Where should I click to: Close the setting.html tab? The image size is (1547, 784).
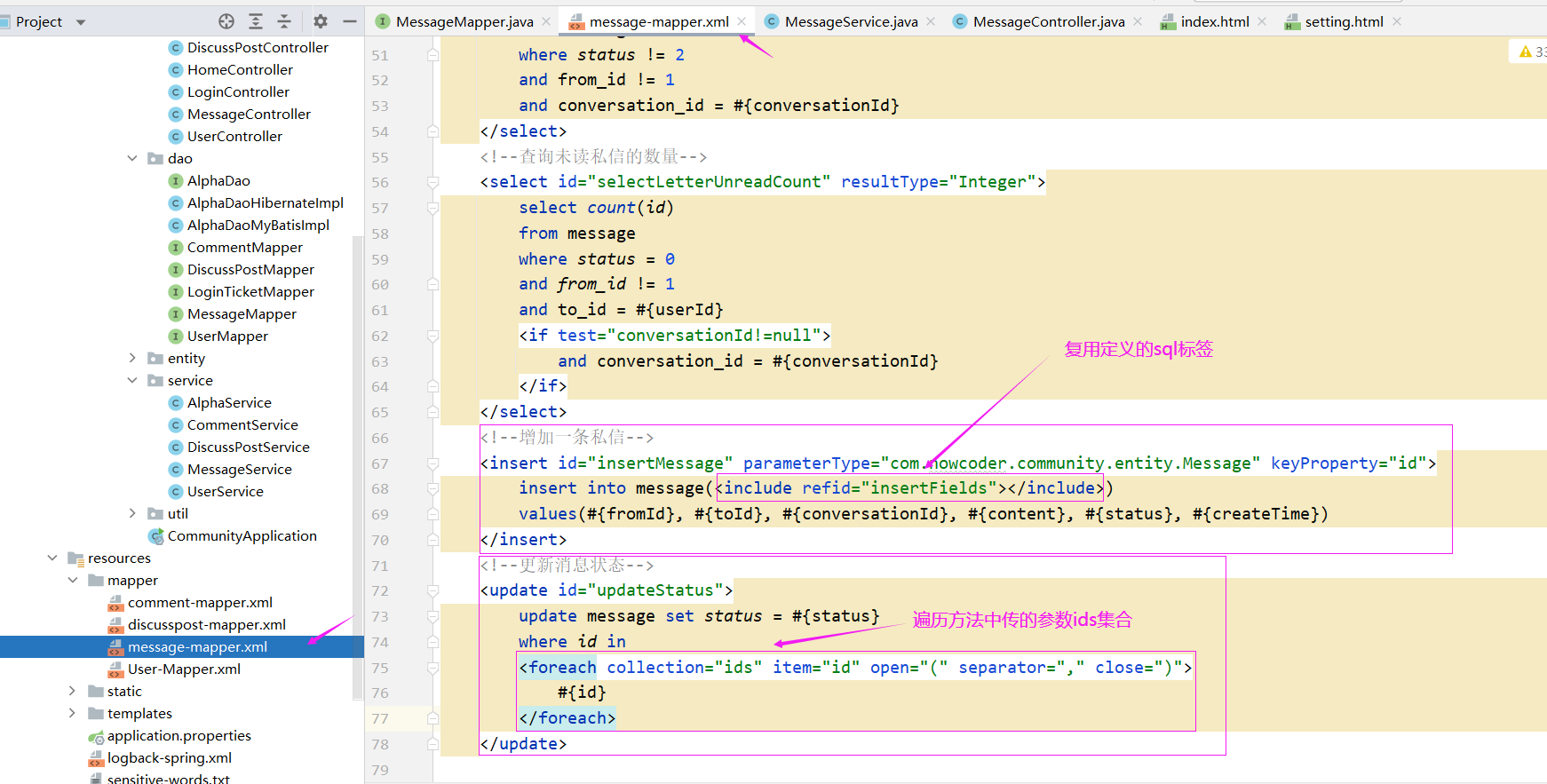click(1397, 21)
